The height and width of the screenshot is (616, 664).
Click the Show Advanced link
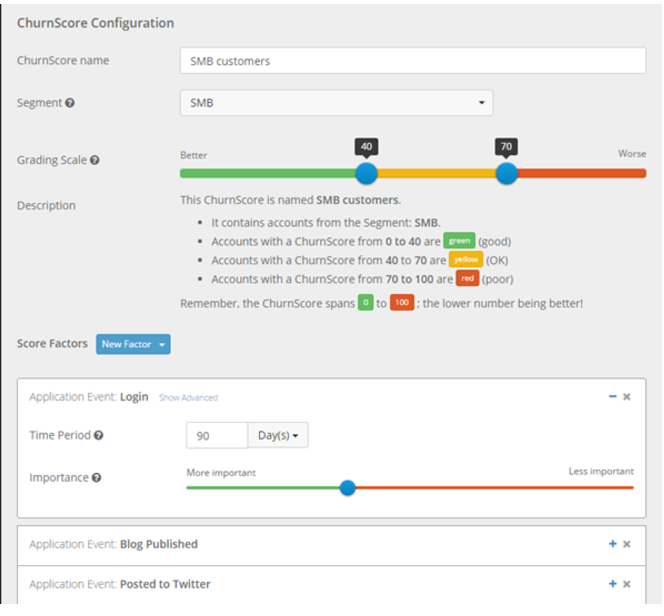click(x=188, y=398)
